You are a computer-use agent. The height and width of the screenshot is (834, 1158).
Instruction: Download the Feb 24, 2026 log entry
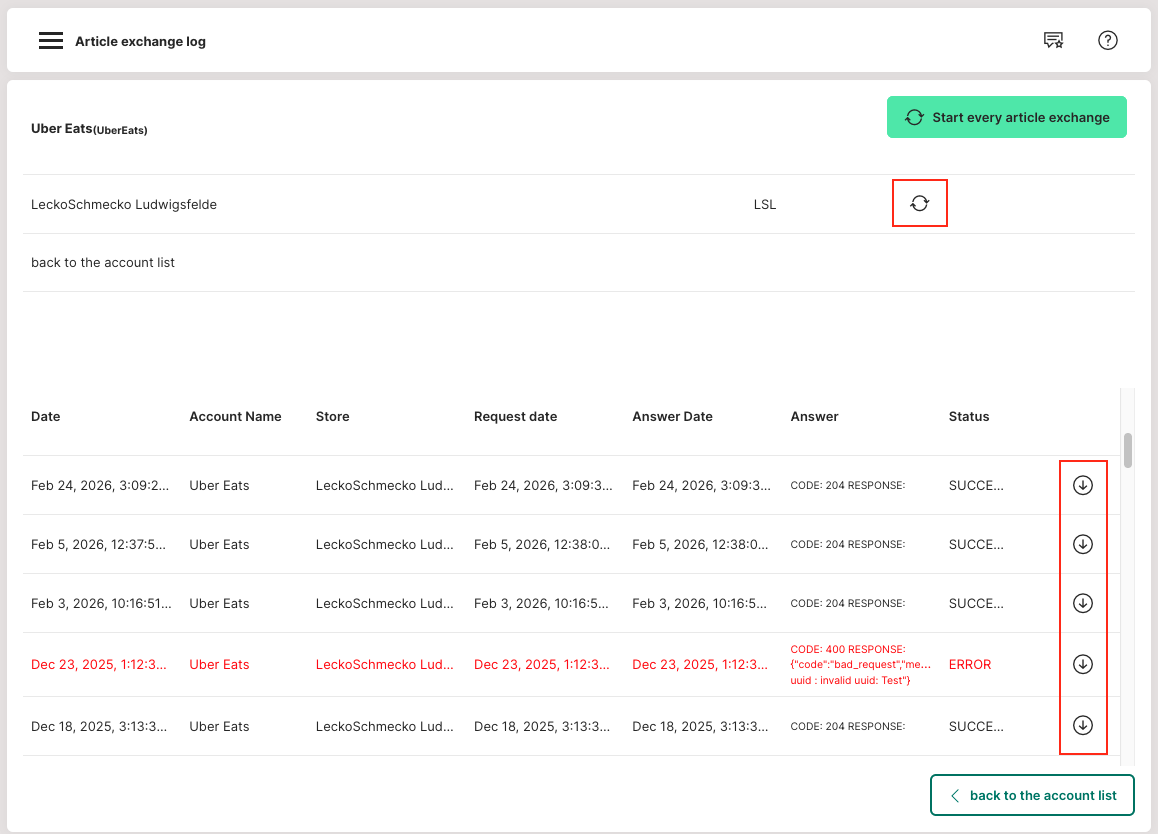coord(1082,485)
